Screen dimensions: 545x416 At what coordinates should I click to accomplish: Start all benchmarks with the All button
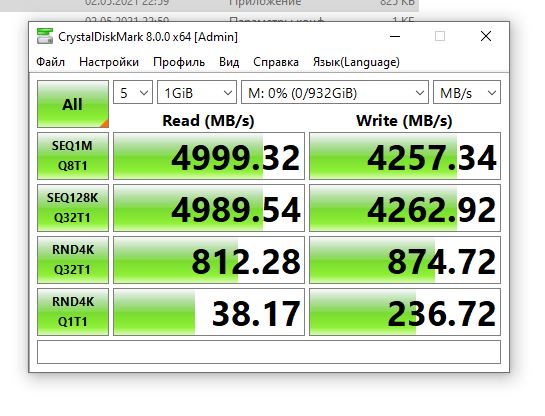click(x=73, y=104)
